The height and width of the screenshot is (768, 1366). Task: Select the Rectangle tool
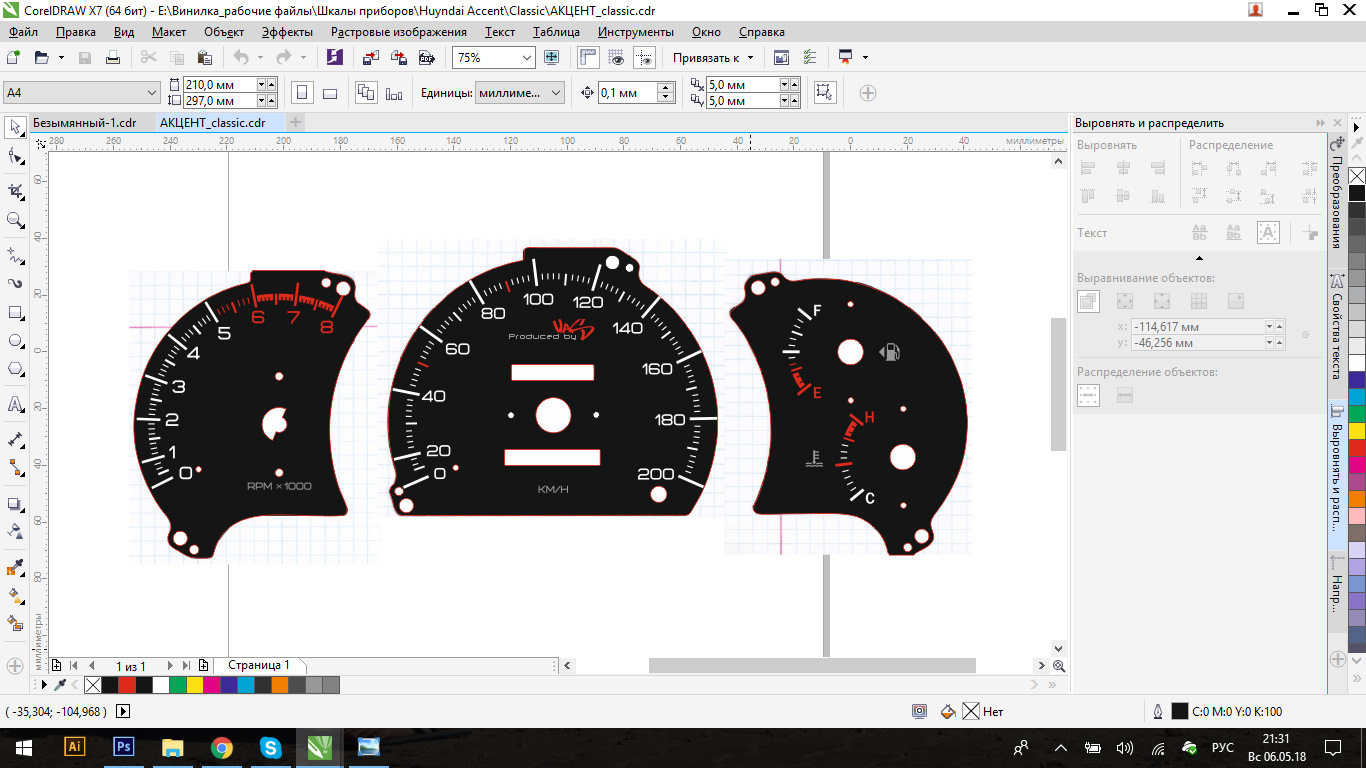point(15,312)
